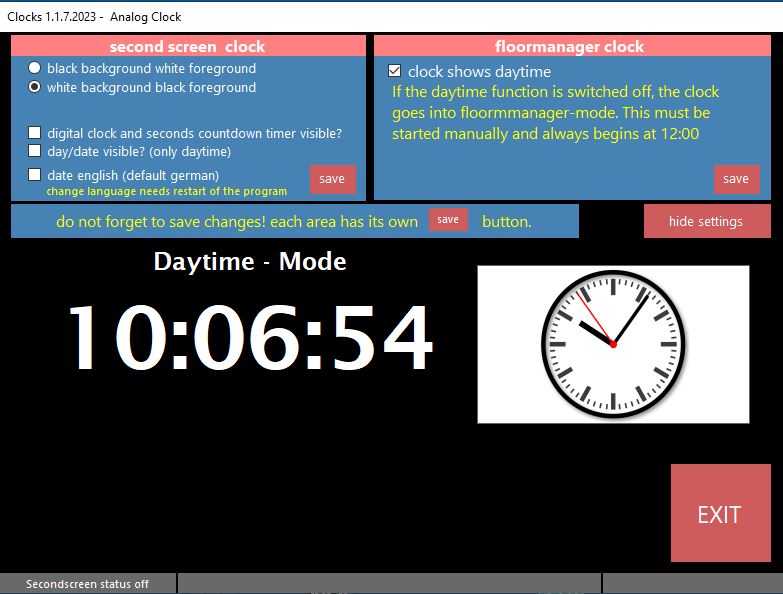Click small save button in reminder bar
783x594 pixels.
coord(448,220)
